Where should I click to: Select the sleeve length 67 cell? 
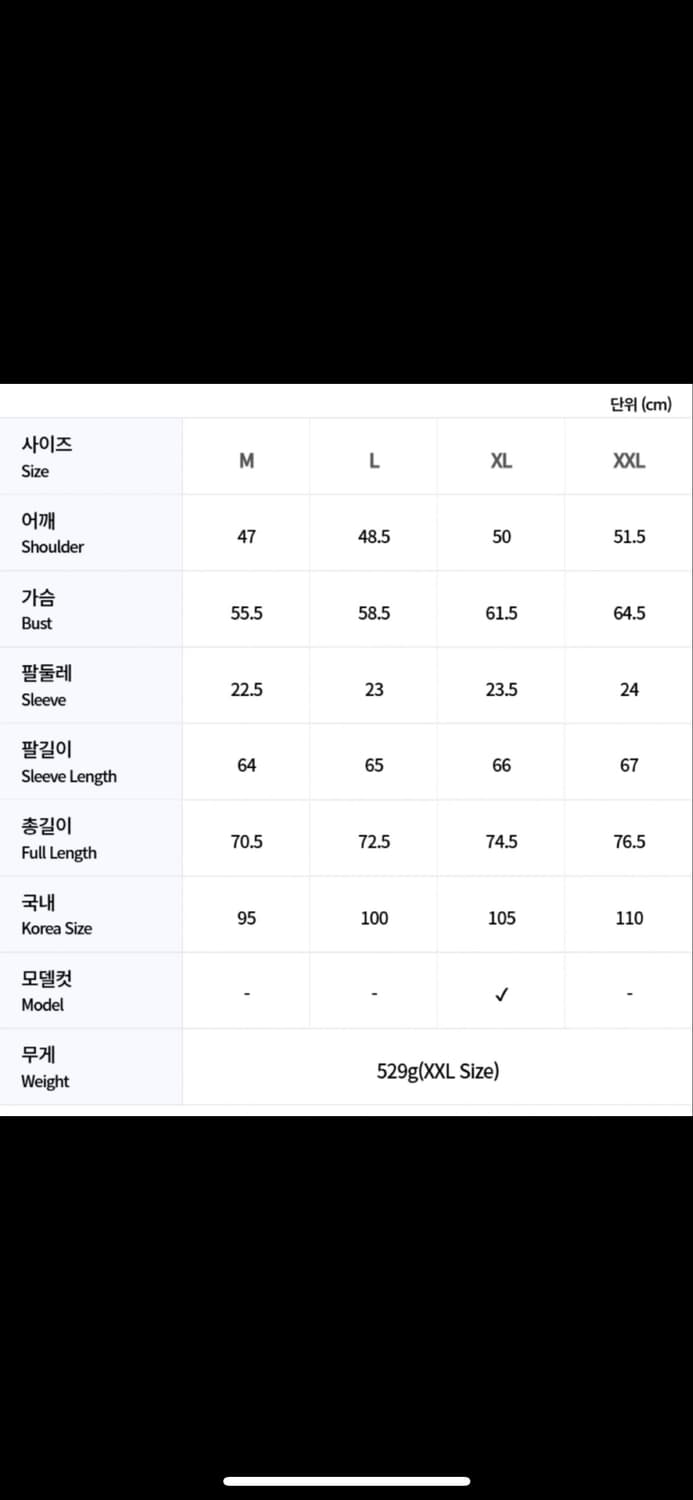point(629,765)
